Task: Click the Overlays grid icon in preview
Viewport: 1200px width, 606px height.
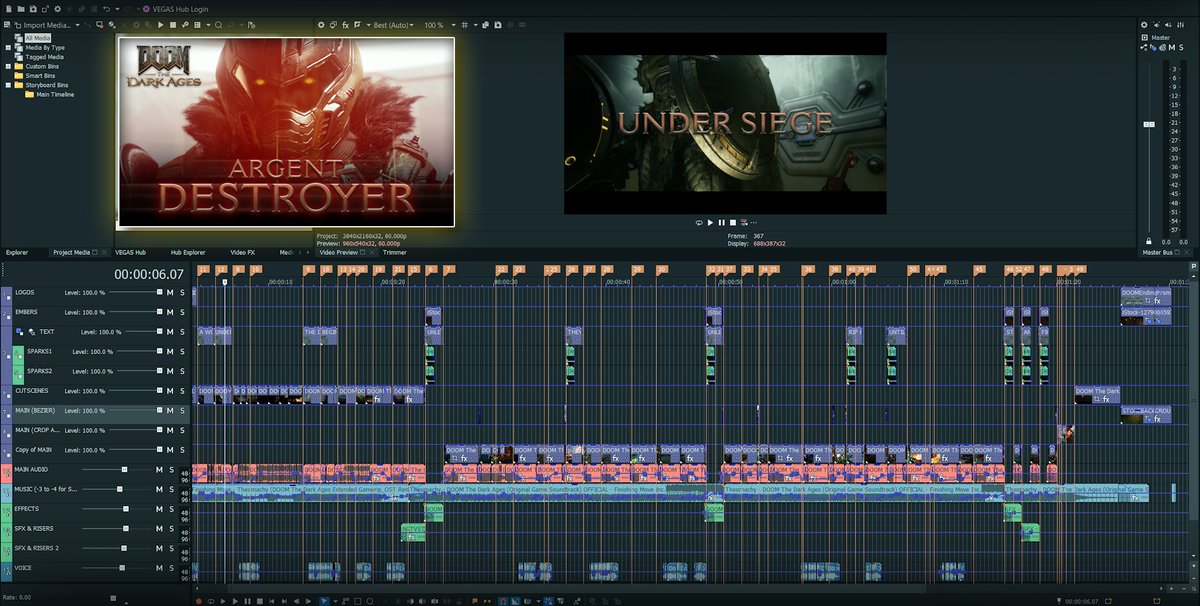Action: click(464, 24)
